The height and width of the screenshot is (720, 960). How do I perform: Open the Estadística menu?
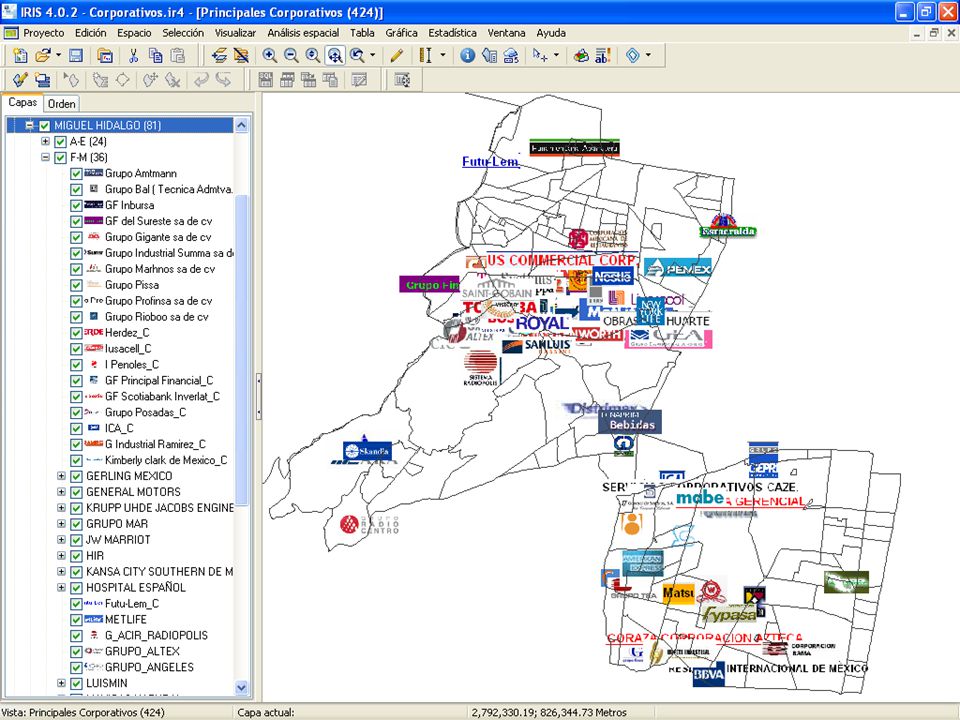coord(452,33)
